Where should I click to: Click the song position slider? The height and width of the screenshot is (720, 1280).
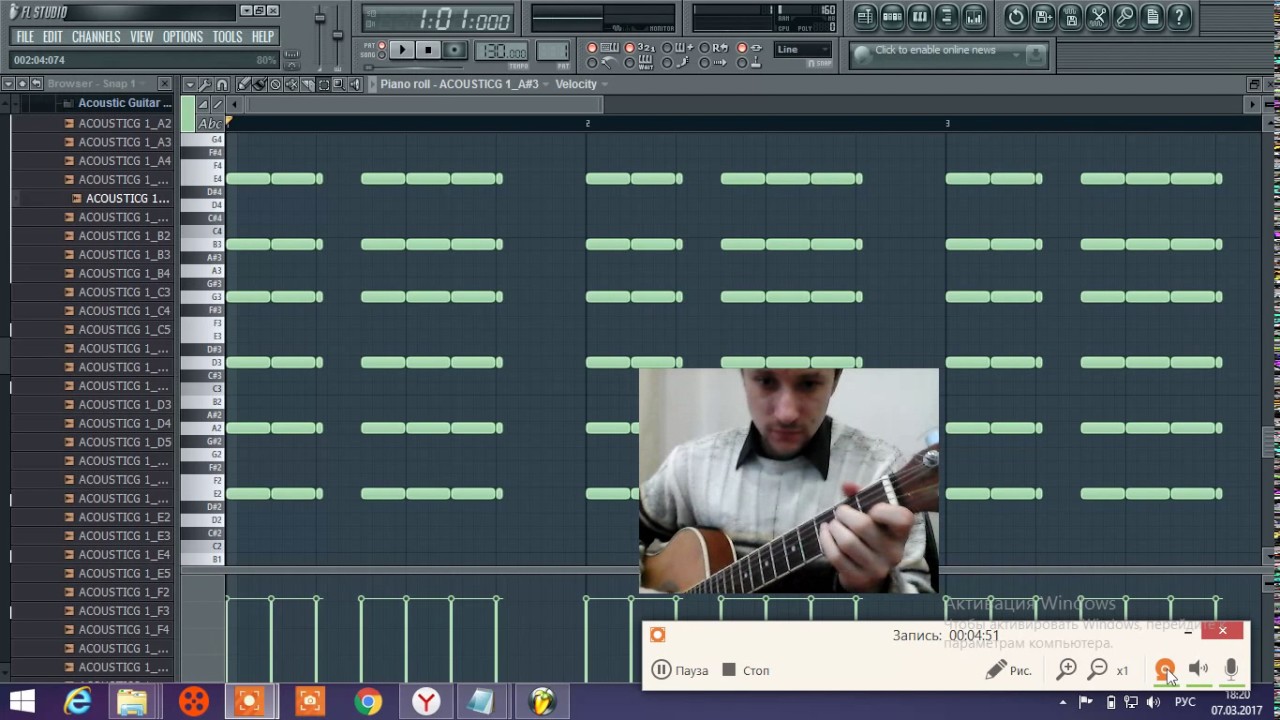pos(415,68)
